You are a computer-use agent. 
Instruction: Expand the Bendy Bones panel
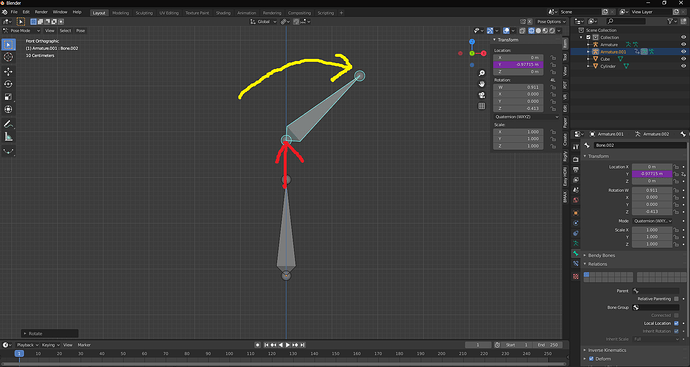601,256
